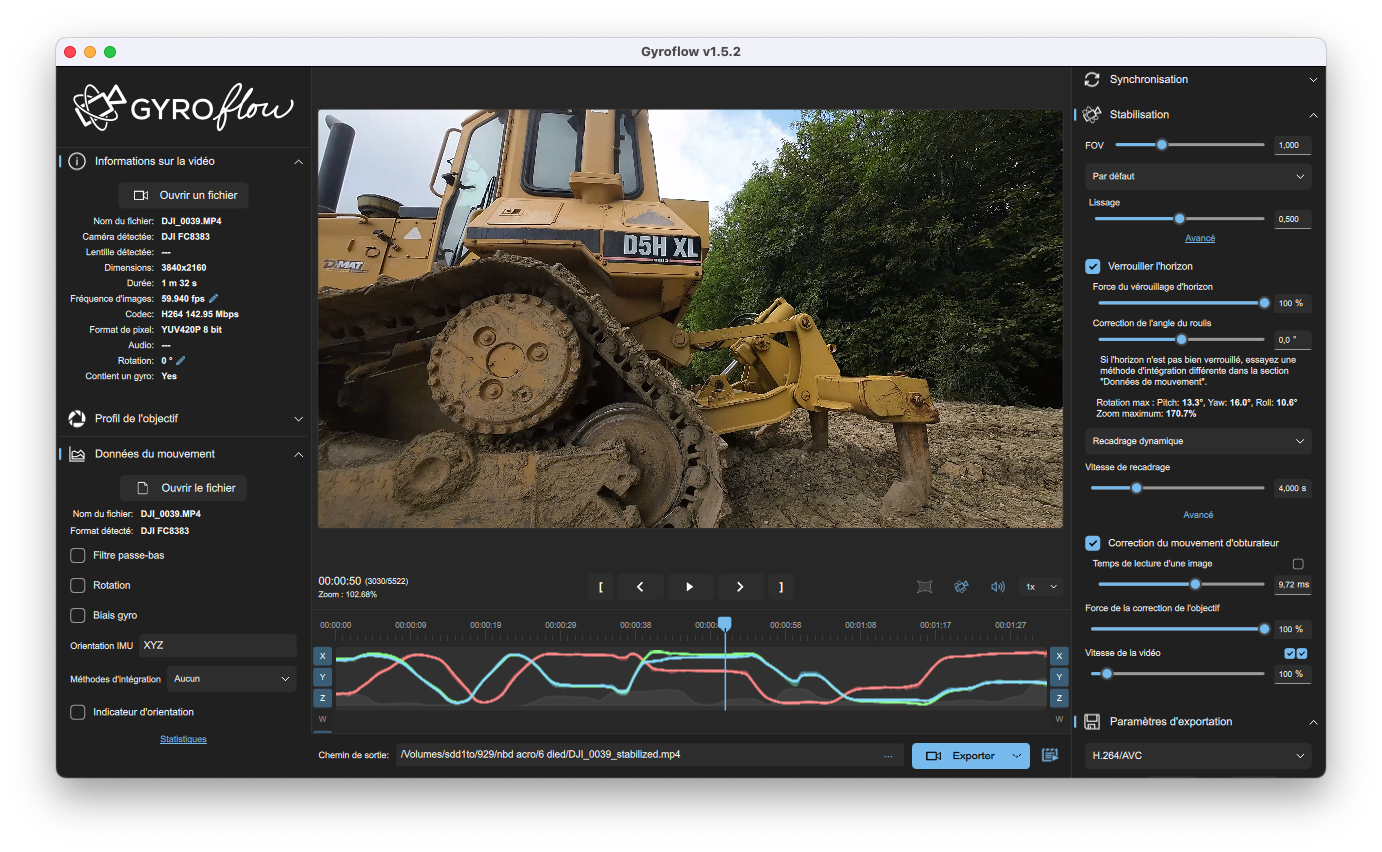Click the Correction de l'angle du roulis slider
Image resolution: width=1382 pixels, height=852 pixels.
[x=1181, y=339]
